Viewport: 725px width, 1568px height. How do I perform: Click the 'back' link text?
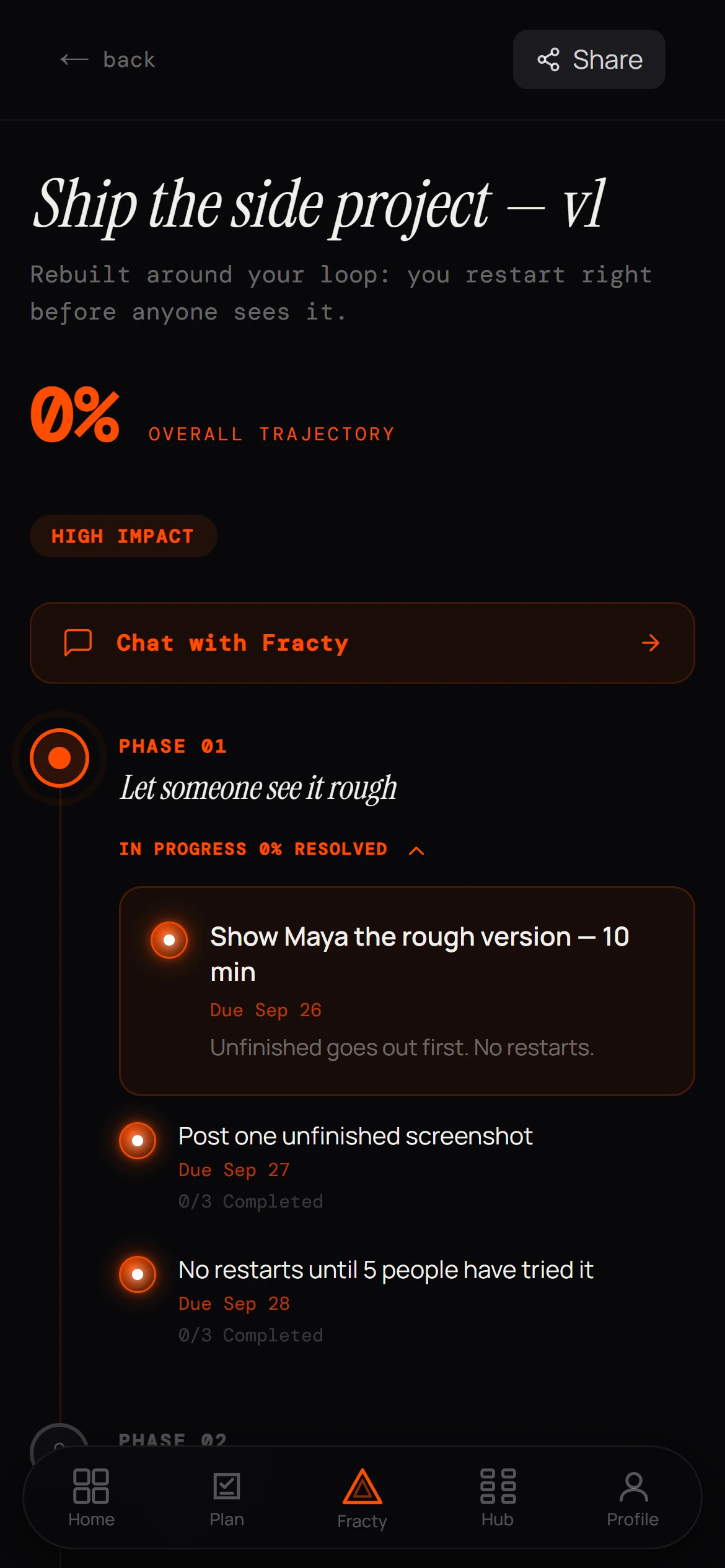point(130,59)
